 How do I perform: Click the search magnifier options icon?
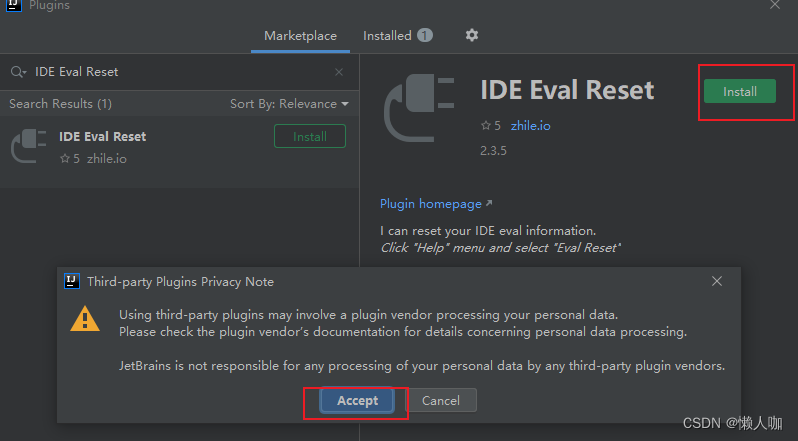tap(18, 72)
